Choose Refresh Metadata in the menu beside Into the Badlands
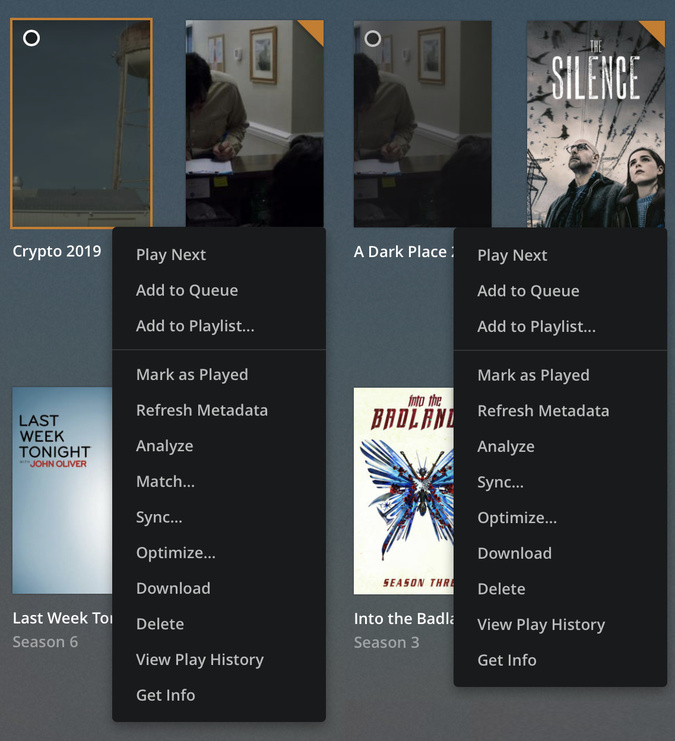 543,410
